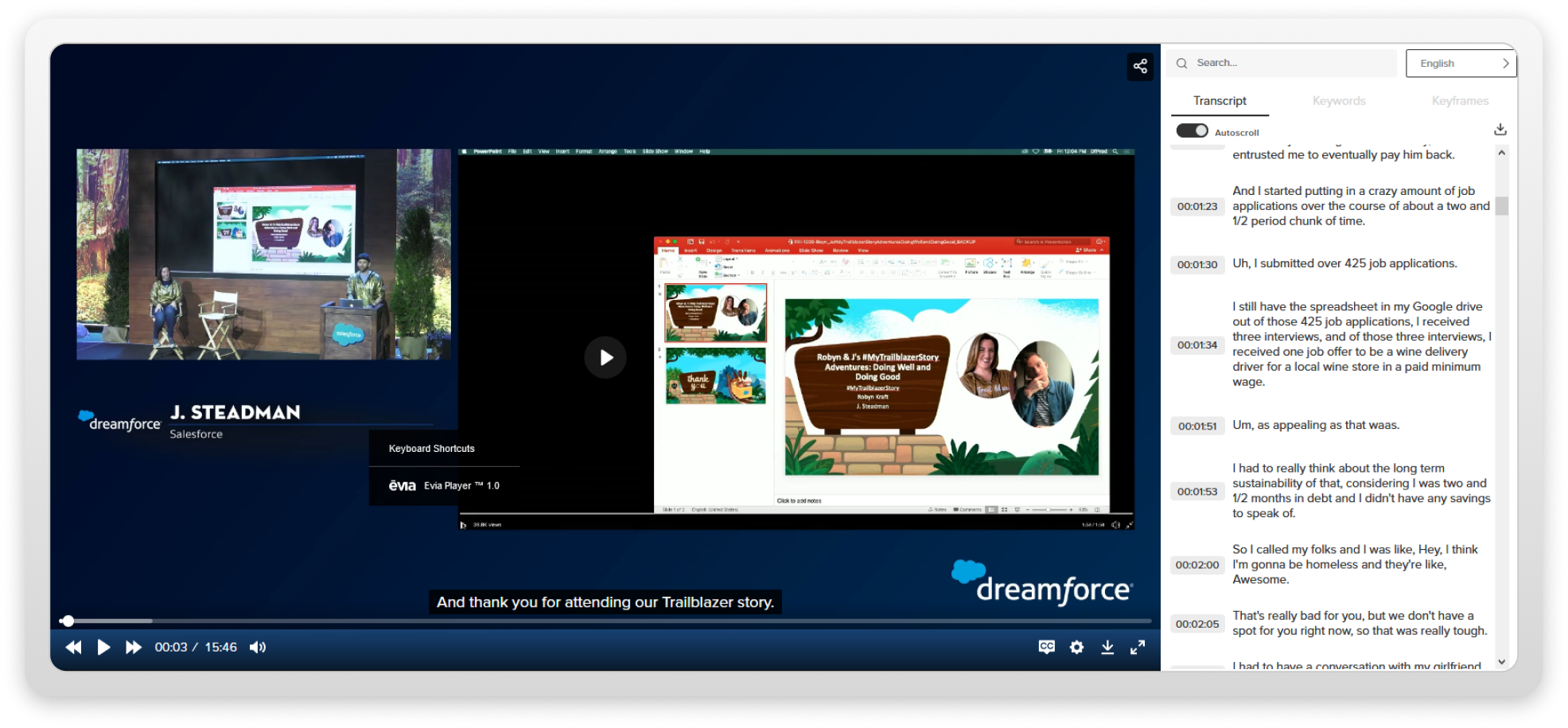This screenshot has width=1568, height=728.
Task: Download the video from the control bar
Action: [1107, 647]
